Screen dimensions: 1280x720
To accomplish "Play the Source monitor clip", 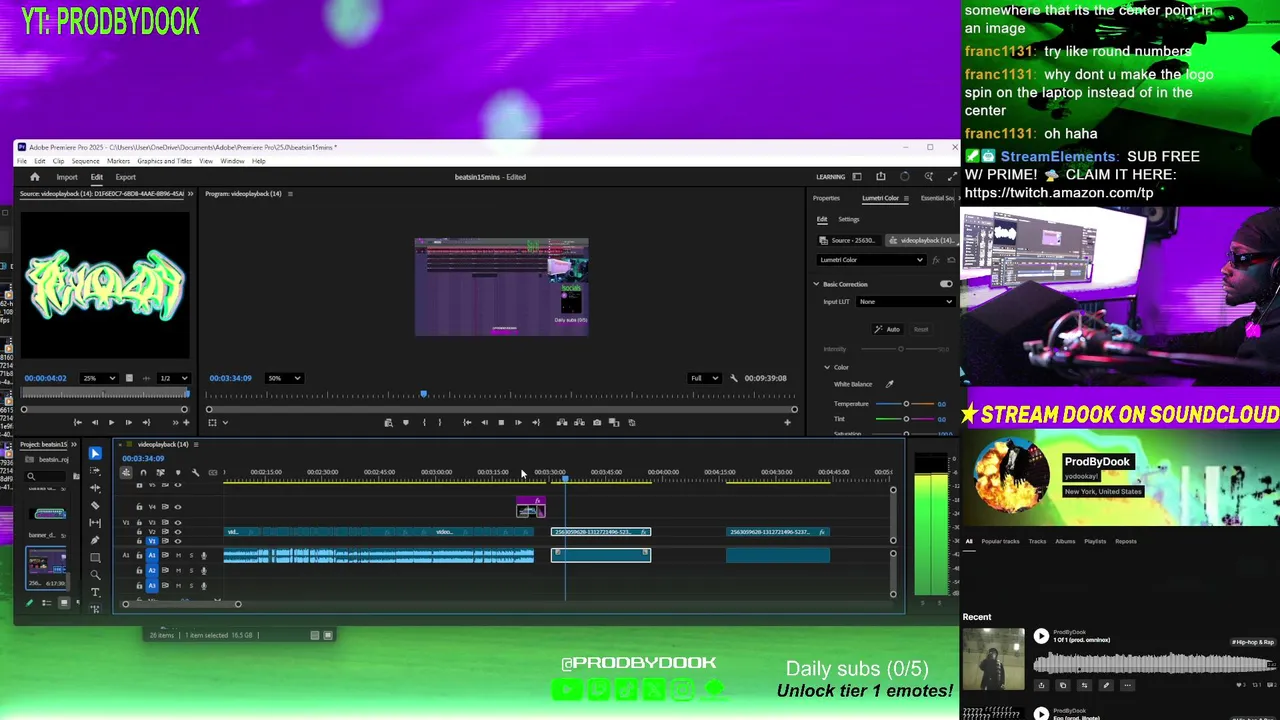I will tap(111, 422).
